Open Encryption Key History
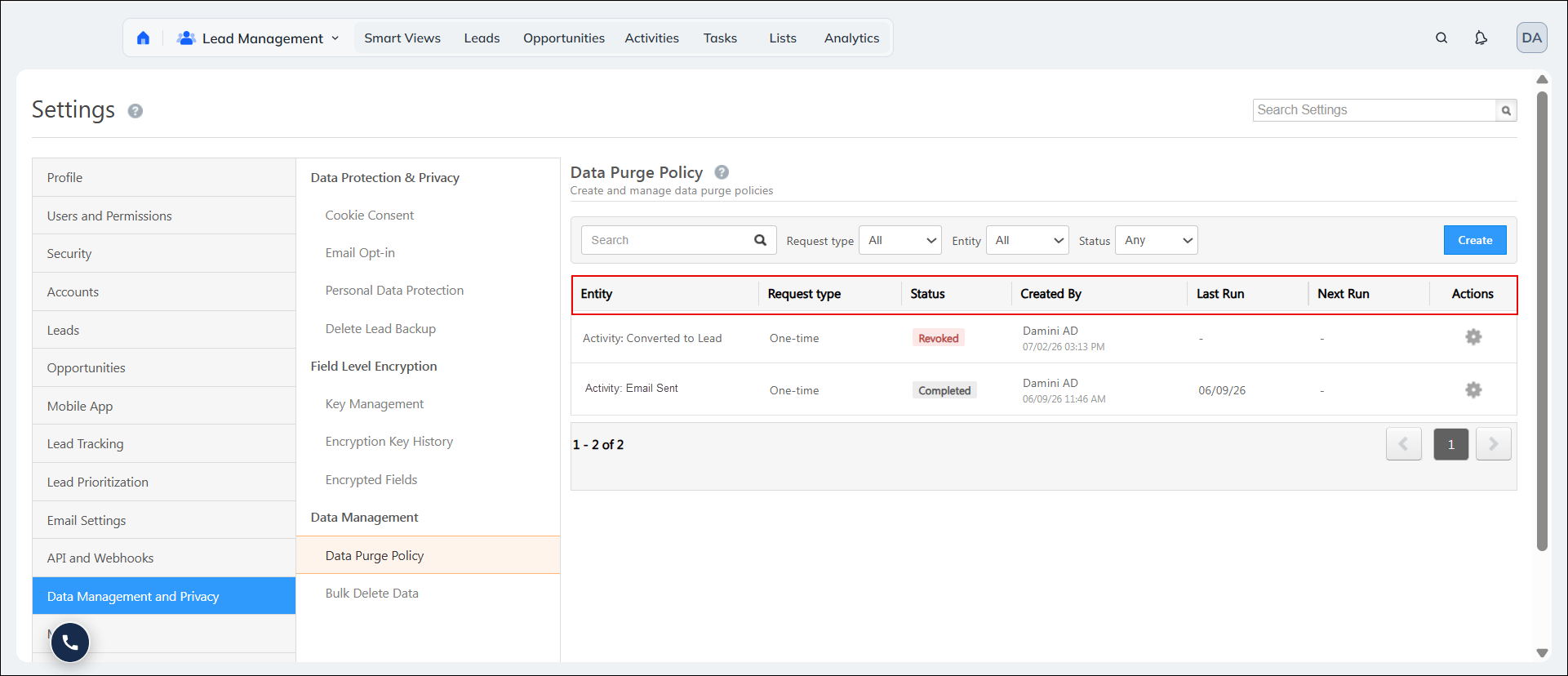1568x676 pixels. tap(389, 441)
